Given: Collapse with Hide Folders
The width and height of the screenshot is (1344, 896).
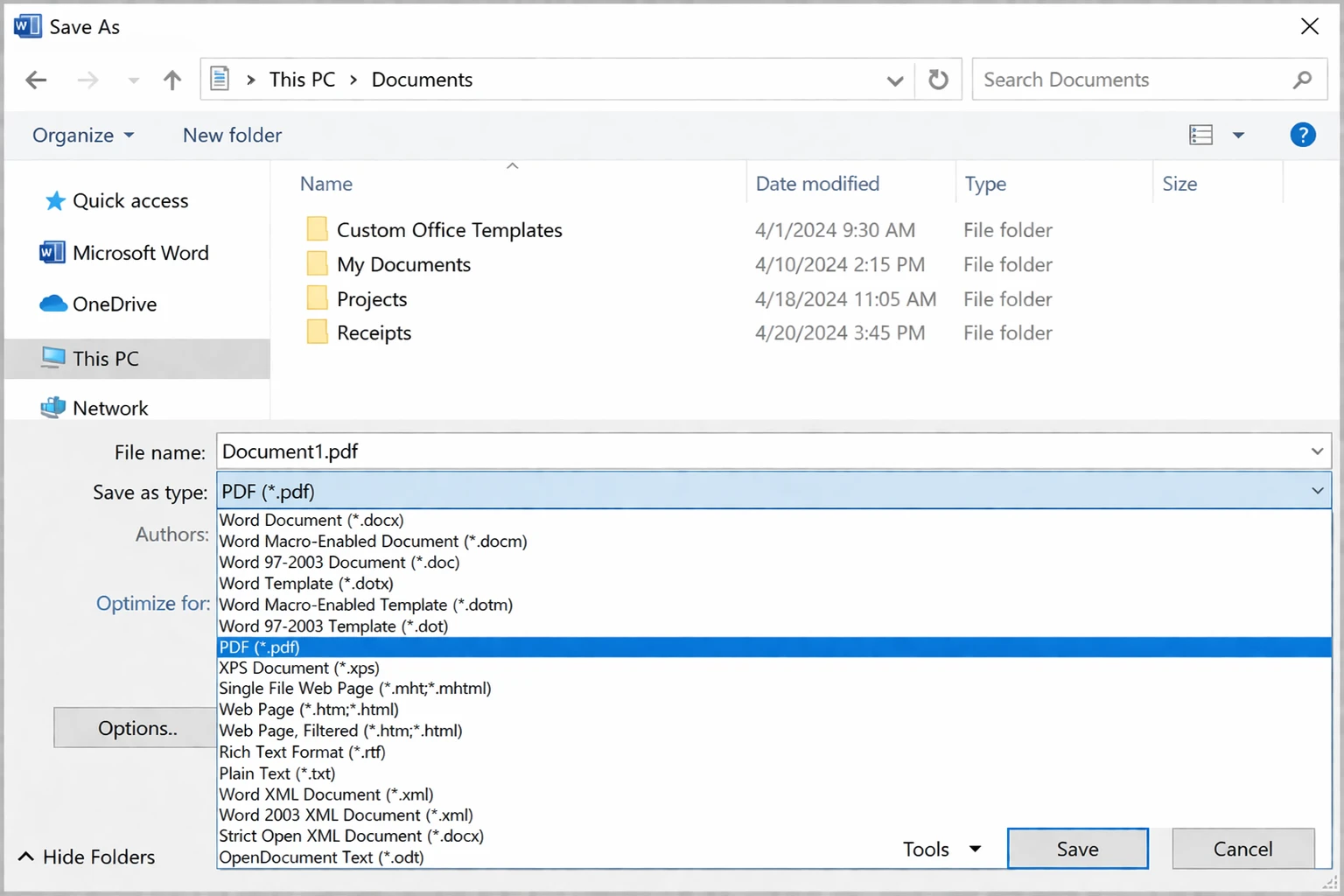Looking at the screenshot, I should coord(86,857).
